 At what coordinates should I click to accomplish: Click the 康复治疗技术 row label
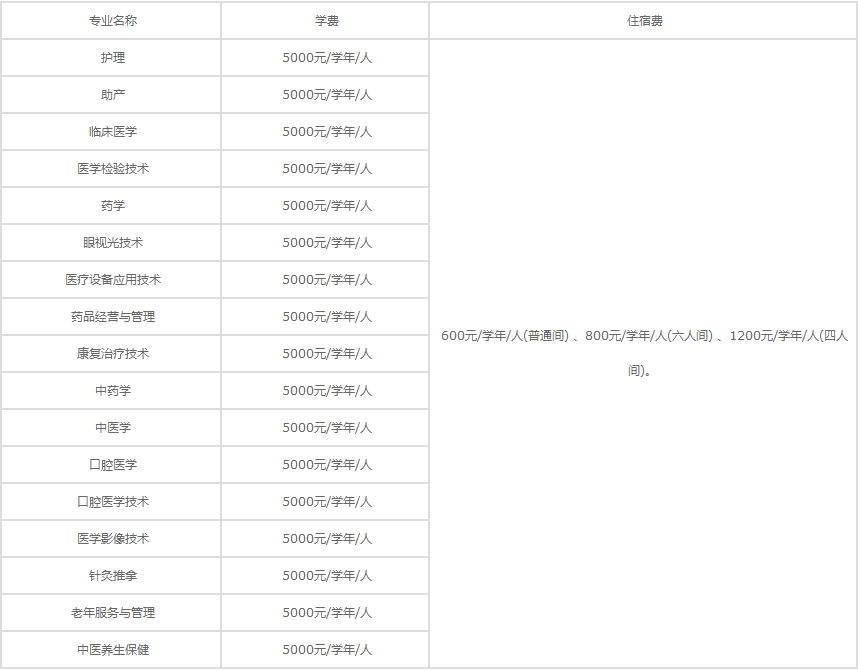click(x=110, y=353)
